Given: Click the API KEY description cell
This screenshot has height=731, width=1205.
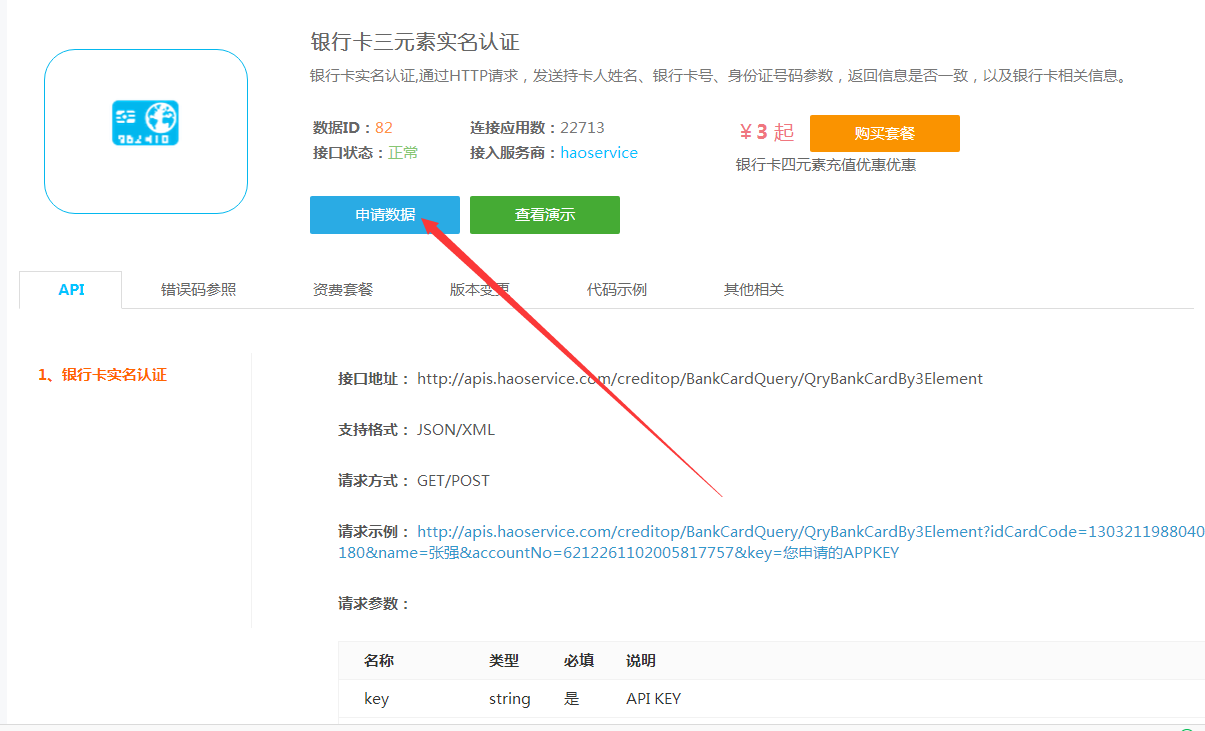Looking at the screenshot, I should coord(654,699).
